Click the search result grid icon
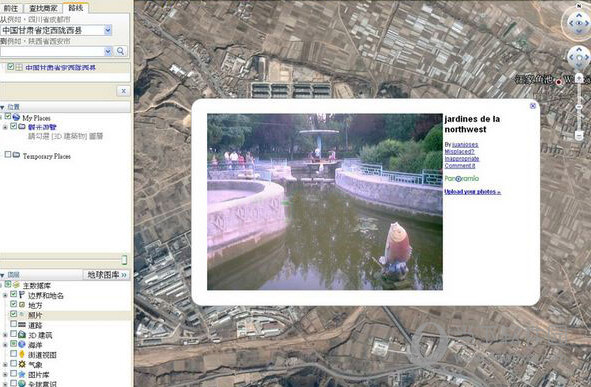This screenshot has height=387, width=591. click(x=19, y=67)
